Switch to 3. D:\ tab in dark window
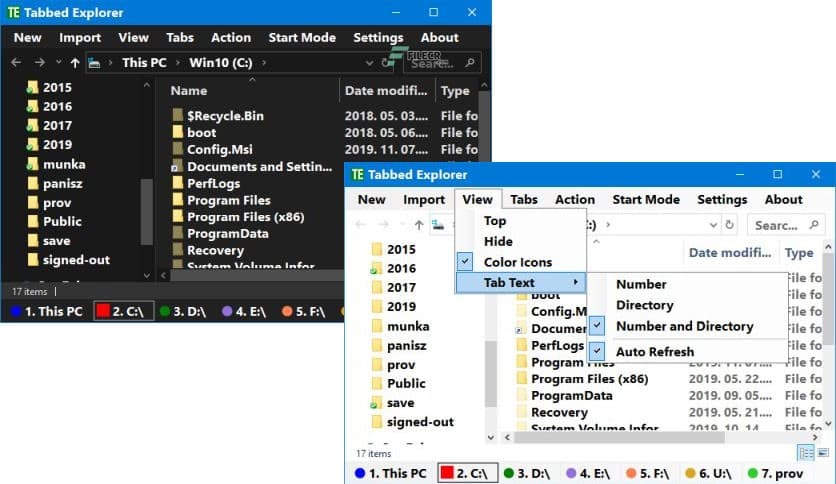Screen dimensions: 836x484 183,311
